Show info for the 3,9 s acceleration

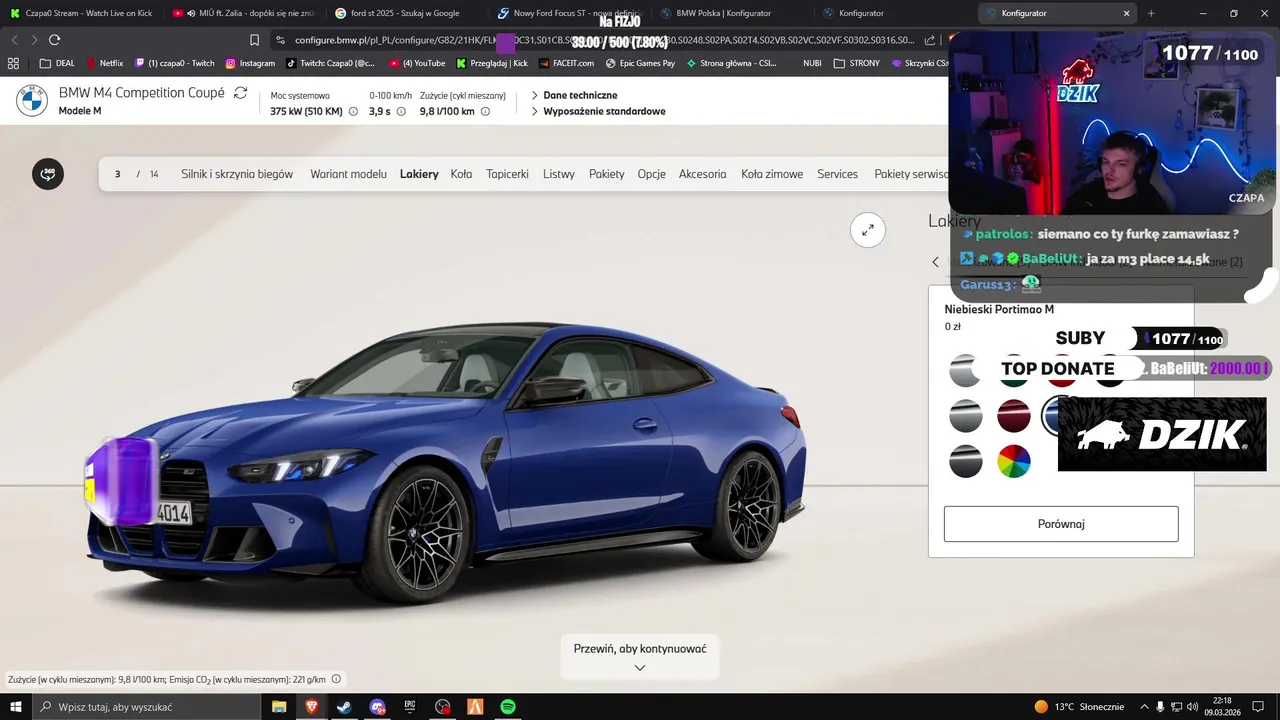pos(401,112)
